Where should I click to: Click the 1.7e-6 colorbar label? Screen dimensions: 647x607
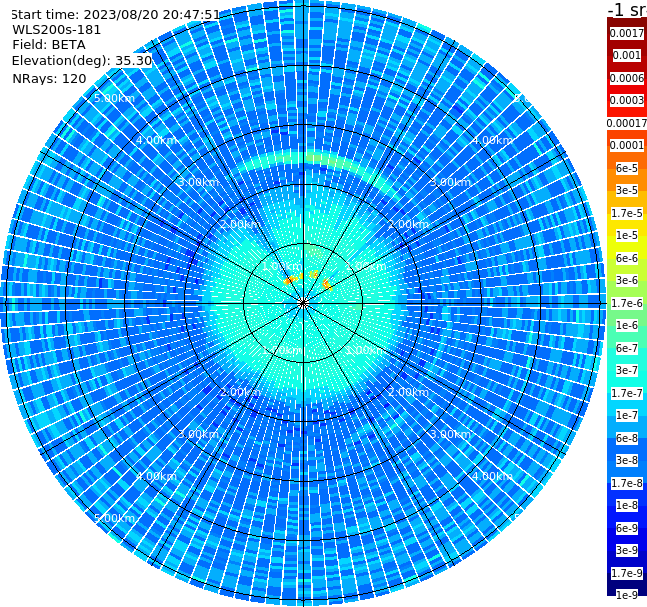[x=627, y=303]
